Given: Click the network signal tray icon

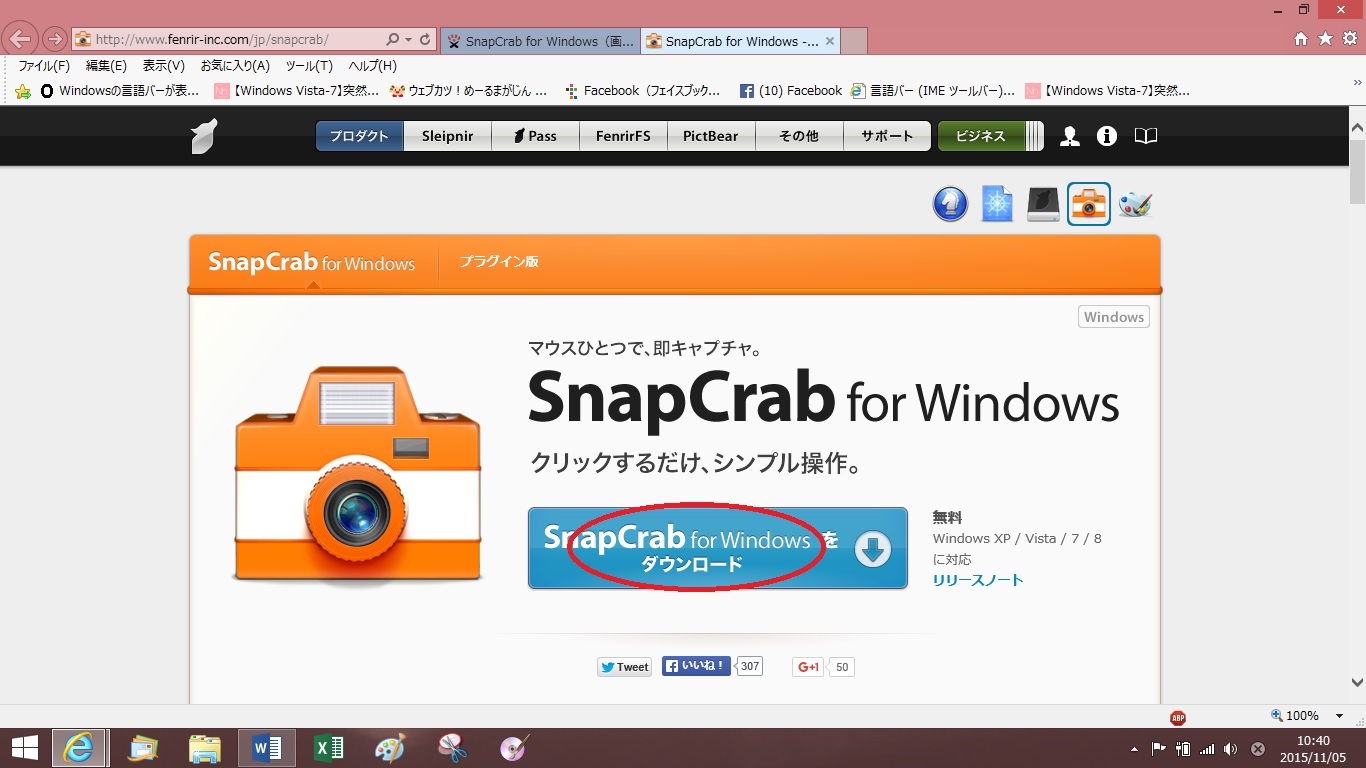Looking at the screenshot, I should pos(1207,749).
